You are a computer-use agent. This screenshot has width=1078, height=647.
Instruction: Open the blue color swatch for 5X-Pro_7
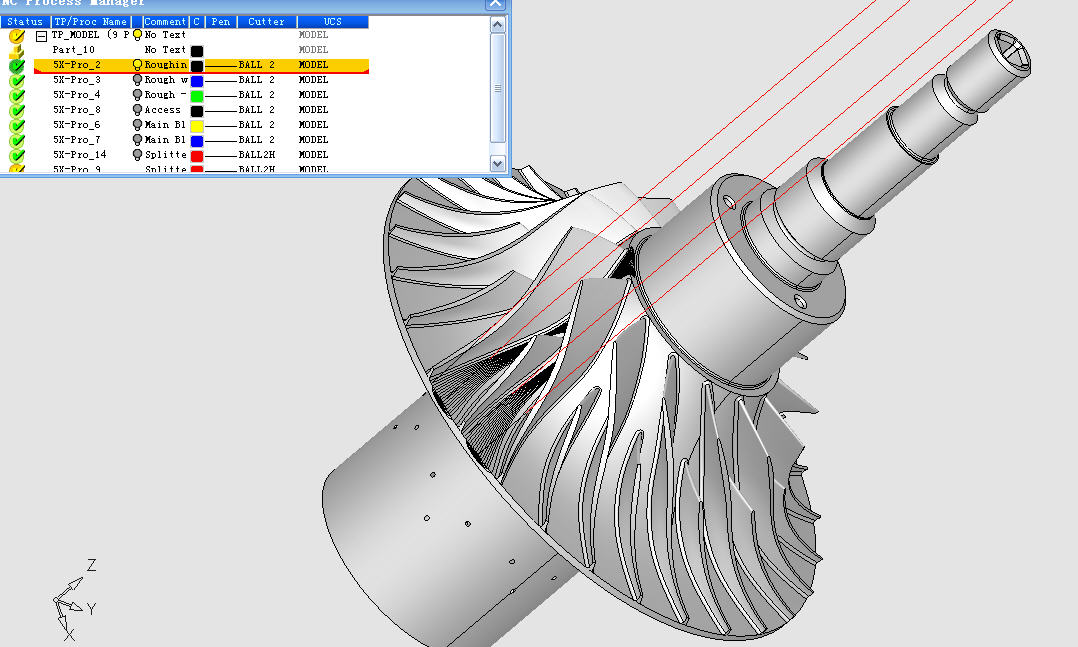coord(197,142)
